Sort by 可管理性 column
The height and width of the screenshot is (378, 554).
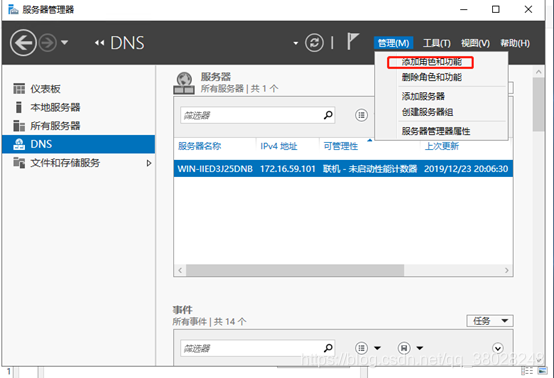point(341,146)
